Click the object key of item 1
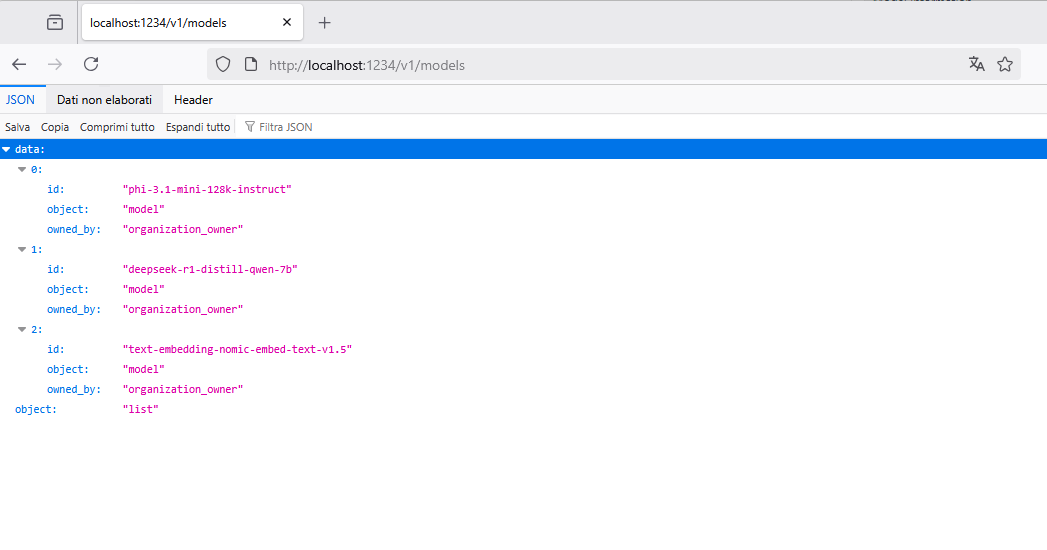 coord(67,290)
